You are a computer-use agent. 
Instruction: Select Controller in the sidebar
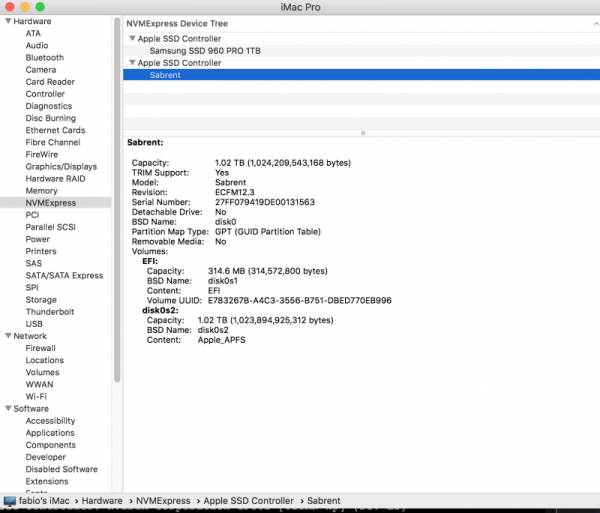coord(45,94)
